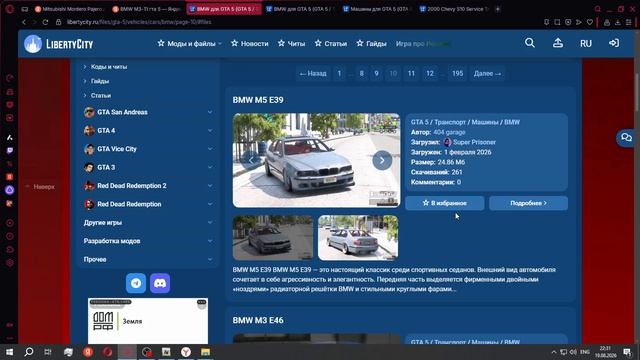
Task: Open a new browser tab with plus
Action: click(498, 9)
